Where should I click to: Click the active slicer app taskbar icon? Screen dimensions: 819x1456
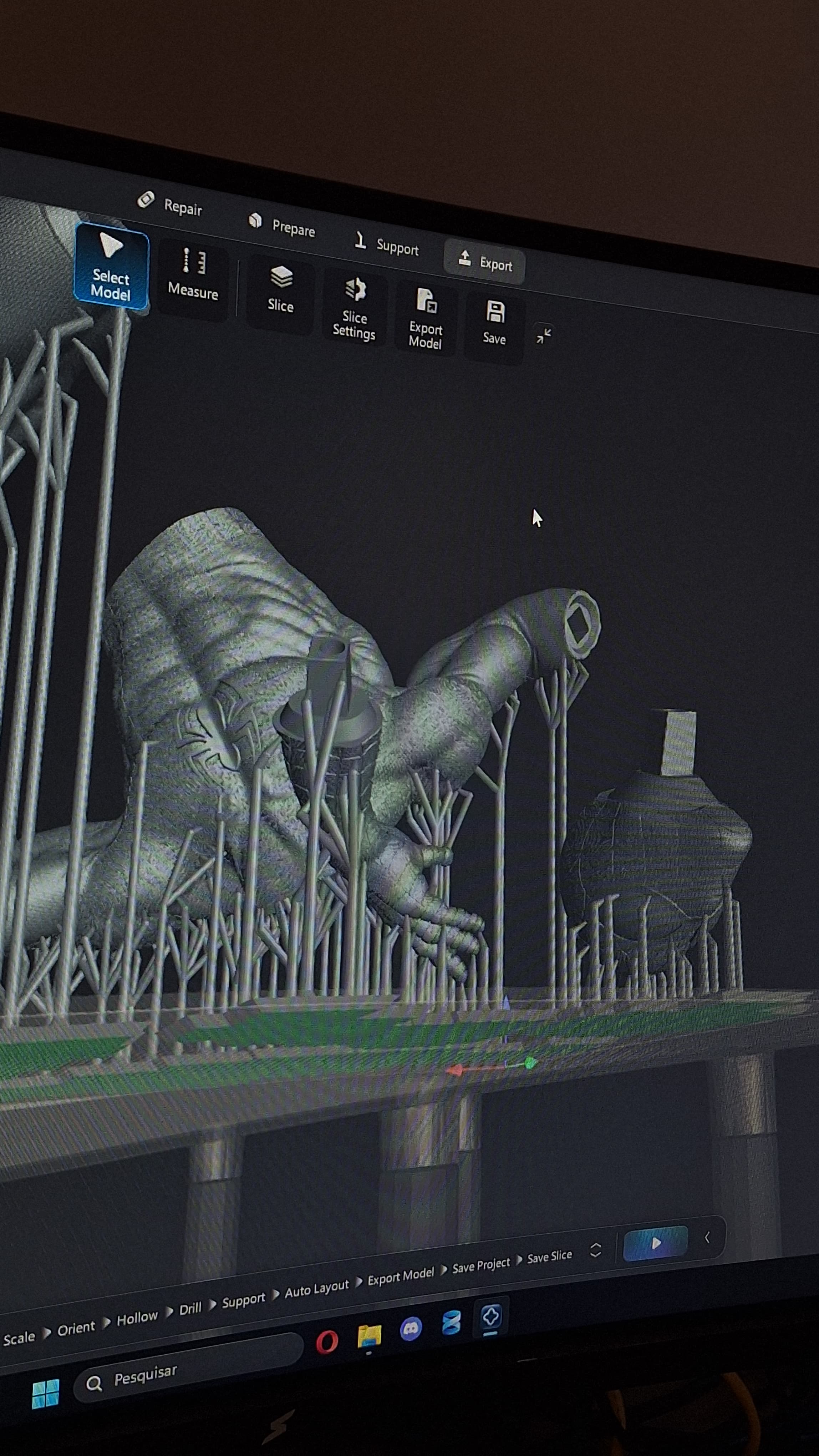(490, 1316)
